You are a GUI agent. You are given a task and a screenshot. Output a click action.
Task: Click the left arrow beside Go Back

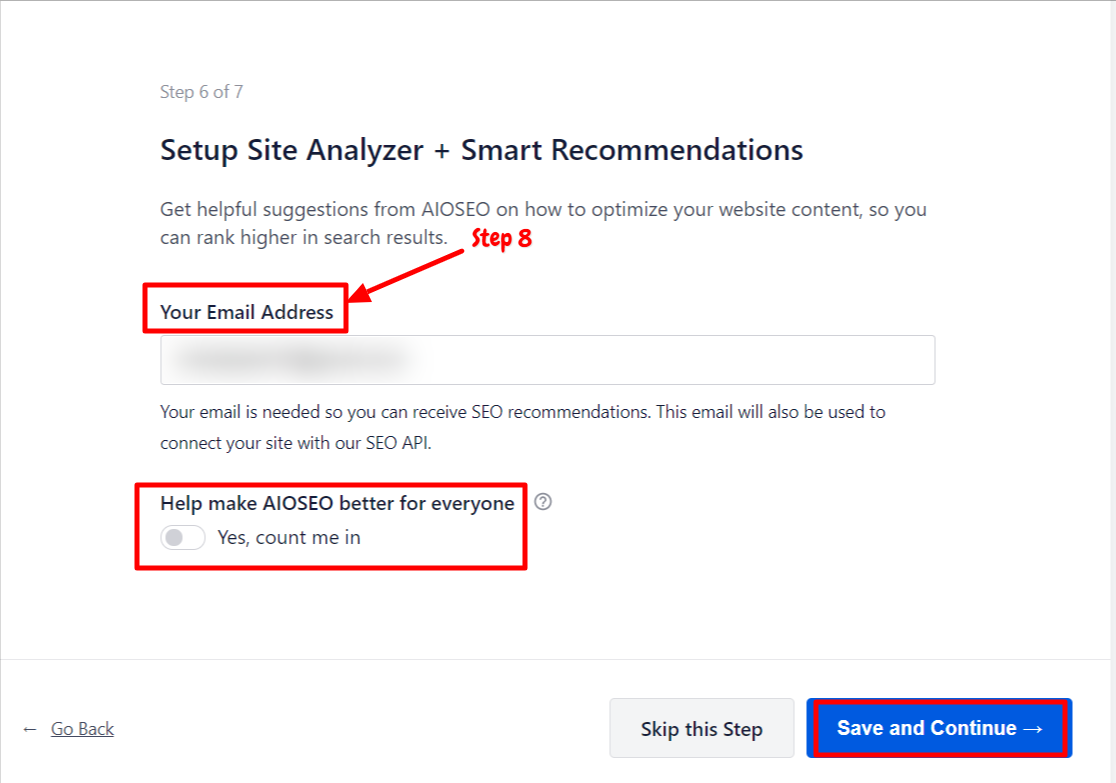pyautogui.click(x=30, y=729)
